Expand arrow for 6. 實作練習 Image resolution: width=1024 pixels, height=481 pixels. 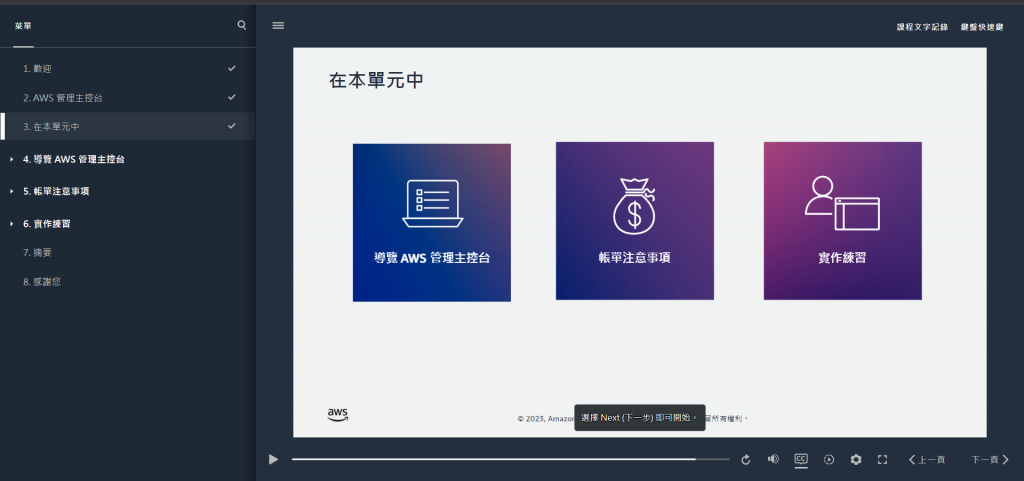12,223
